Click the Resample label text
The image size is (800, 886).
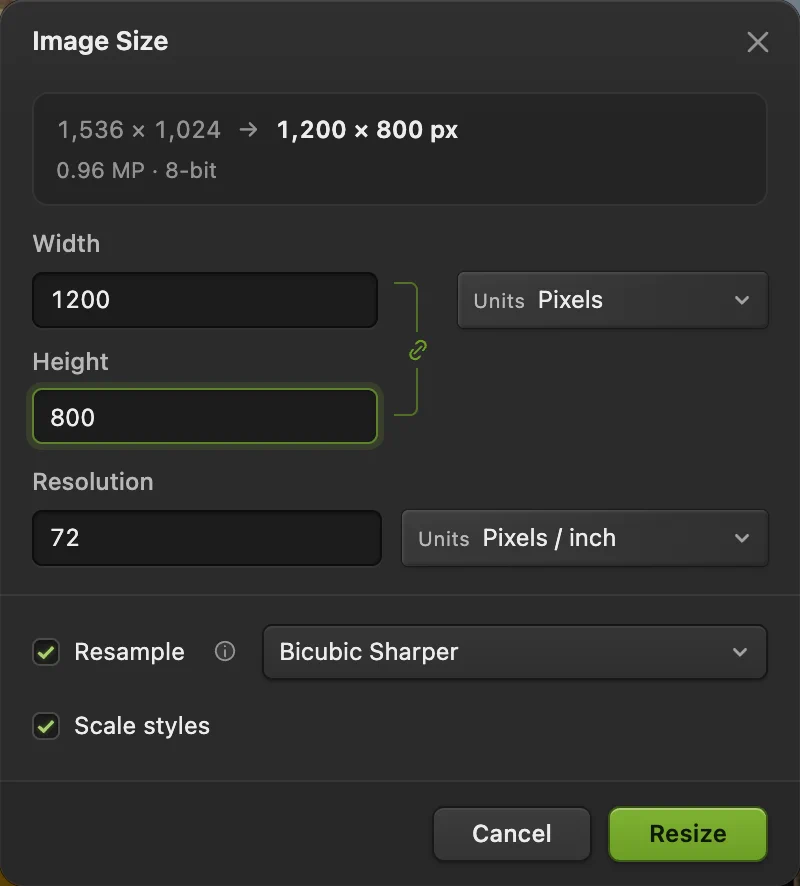(129, 652)
